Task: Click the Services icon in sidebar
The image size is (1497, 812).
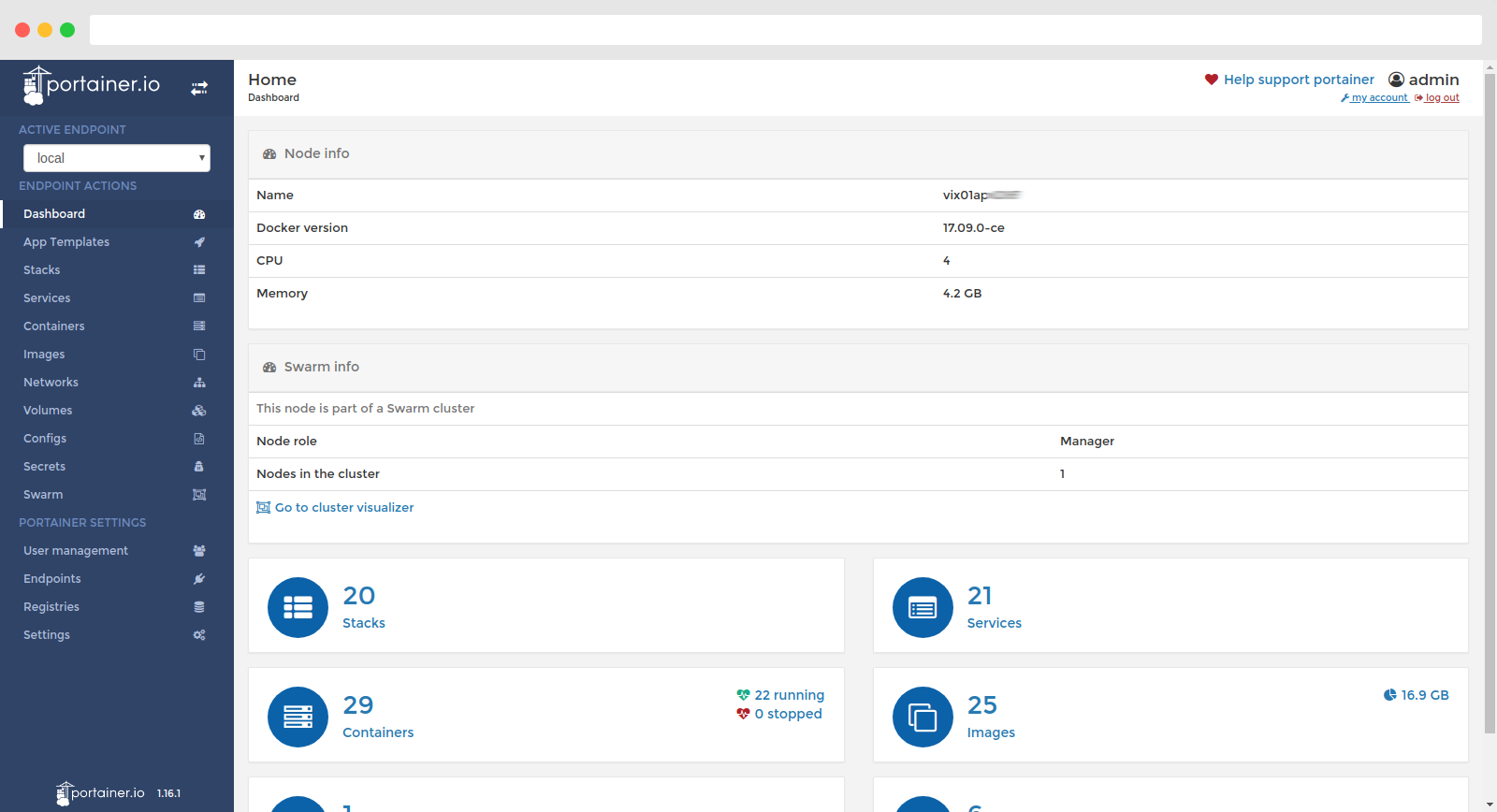Action: pyautogui.click(x=199, y=298)
